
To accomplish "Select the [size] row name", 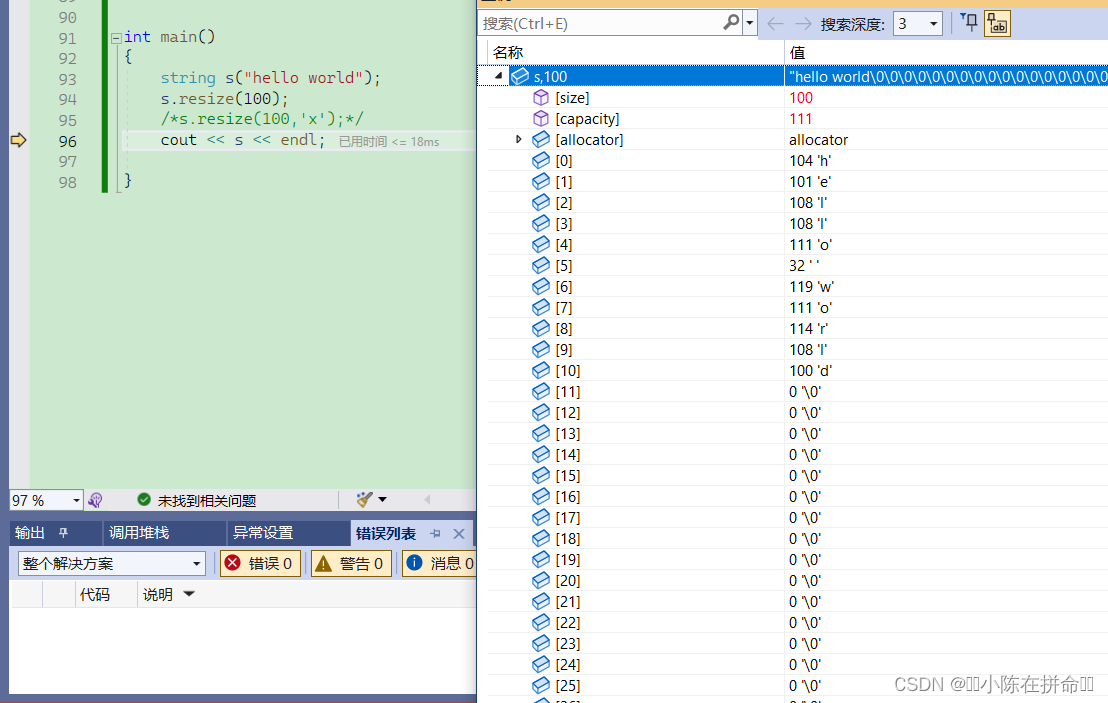I will (x=572, y=98).
